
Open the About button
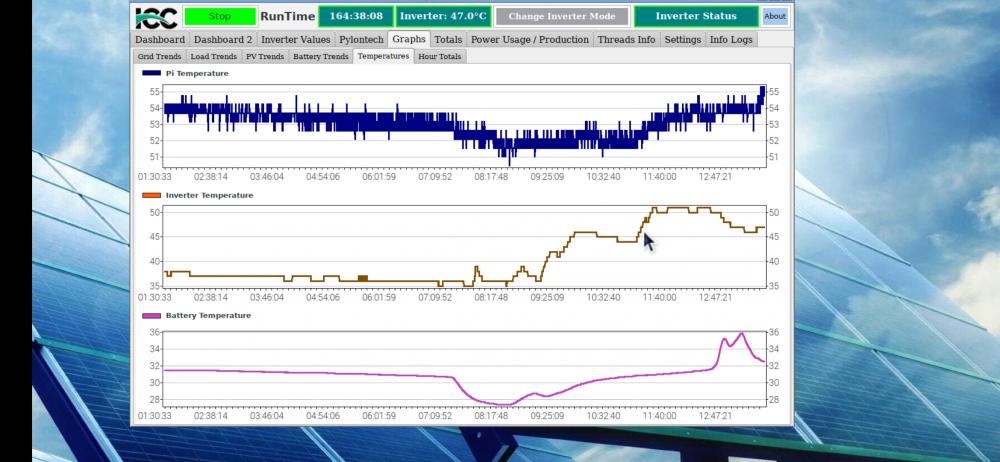(x=775, y=17)
